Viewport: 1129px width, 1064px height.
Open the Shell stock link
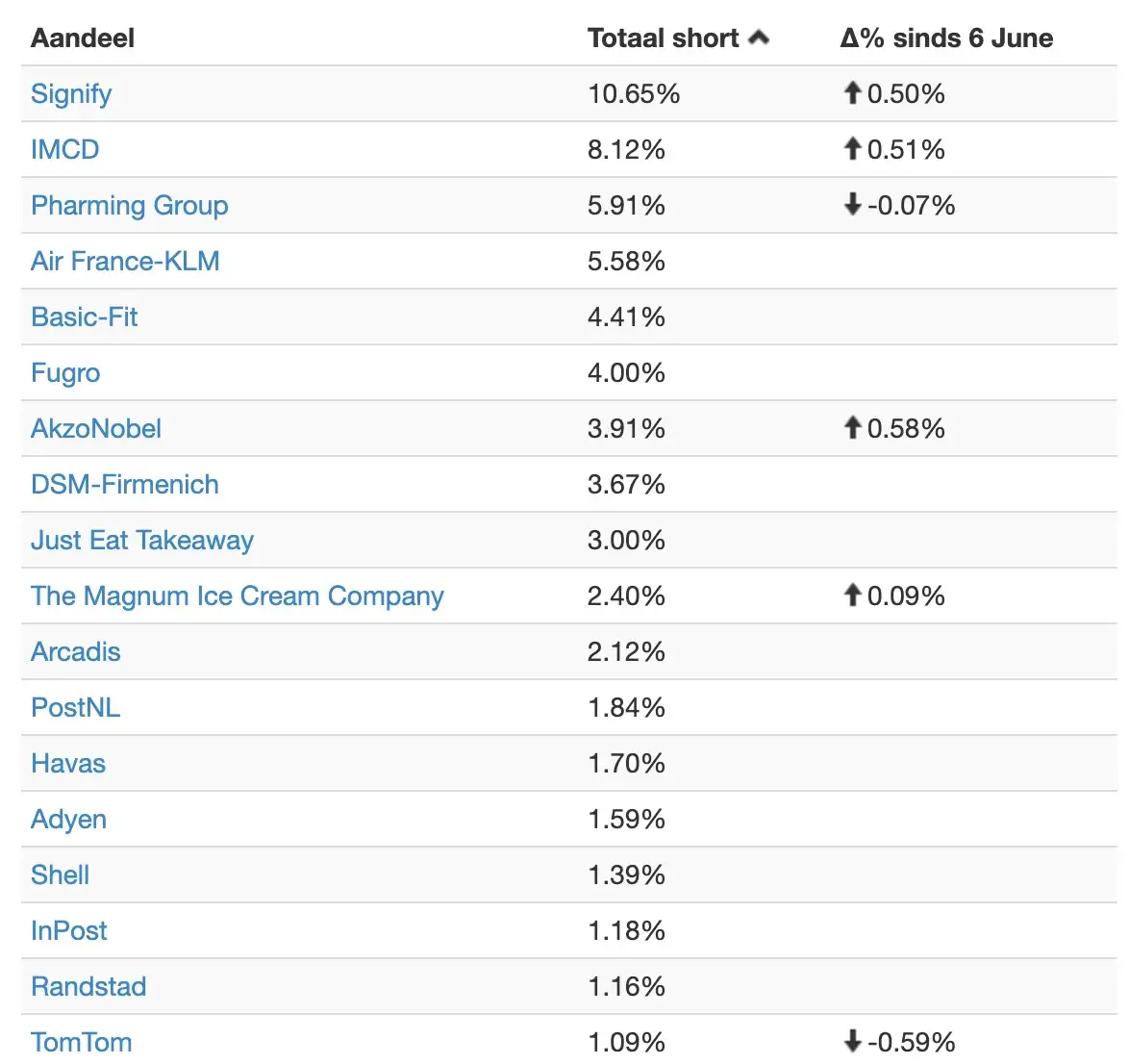(60, 874)
